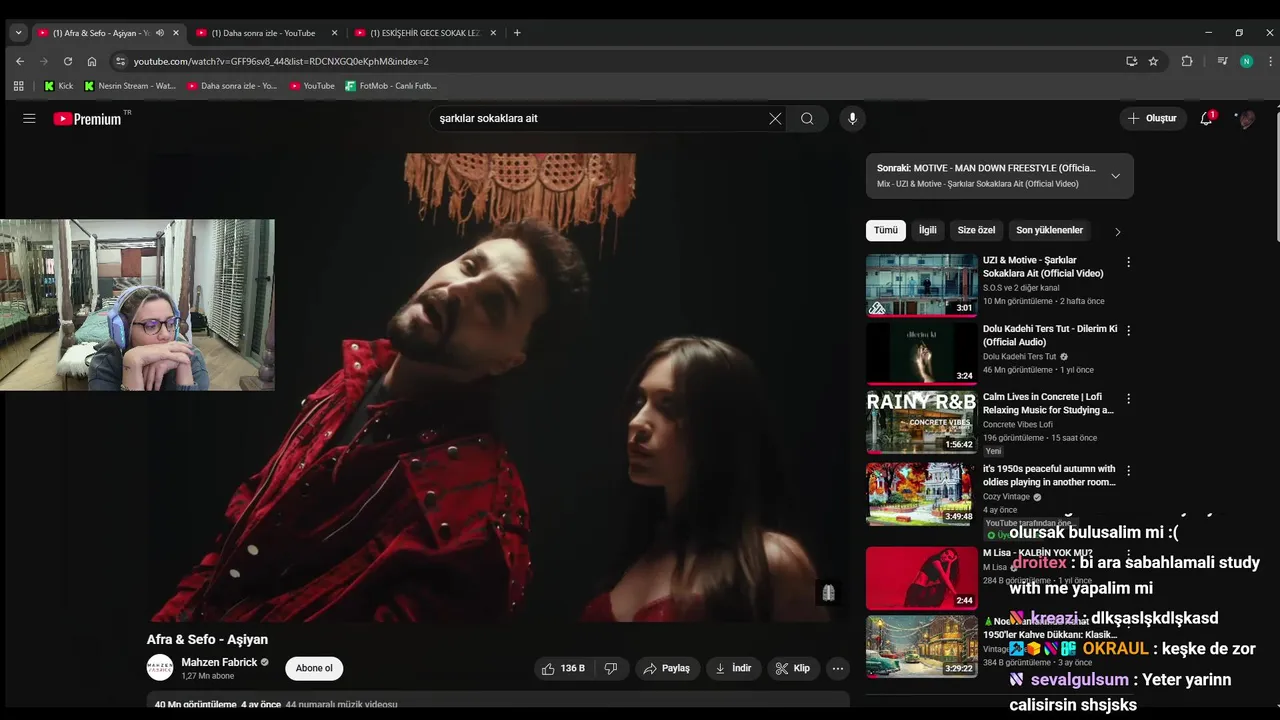This screenshot has height=720, width=1280.
Task: Run search with the magnifier button
Action: coord(807,118)
